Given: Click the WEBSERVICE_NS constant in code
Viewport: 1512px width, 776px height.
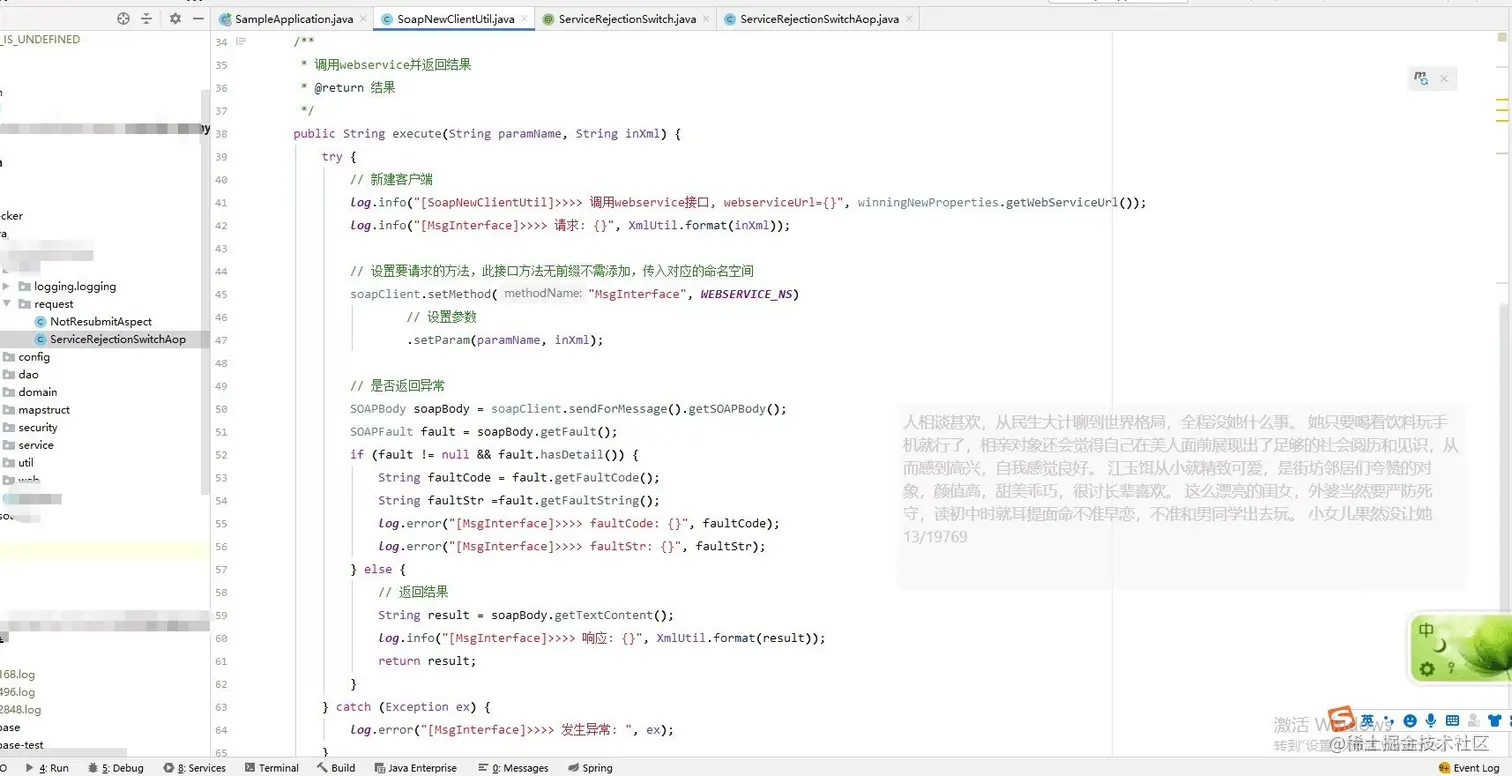Looking at the screenshot, I should tap(746, 294).
